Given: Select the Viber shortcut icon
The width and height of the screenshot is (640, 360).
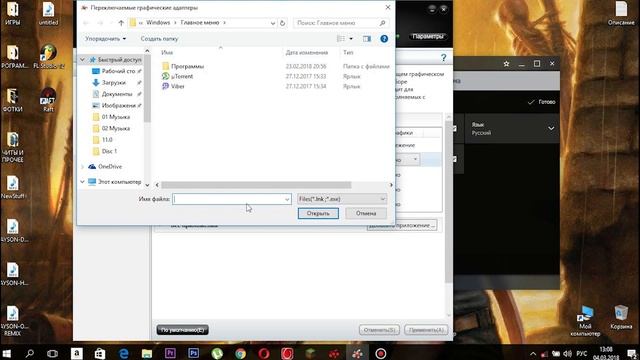Looking at the screenshot, I should coord(165,86).
